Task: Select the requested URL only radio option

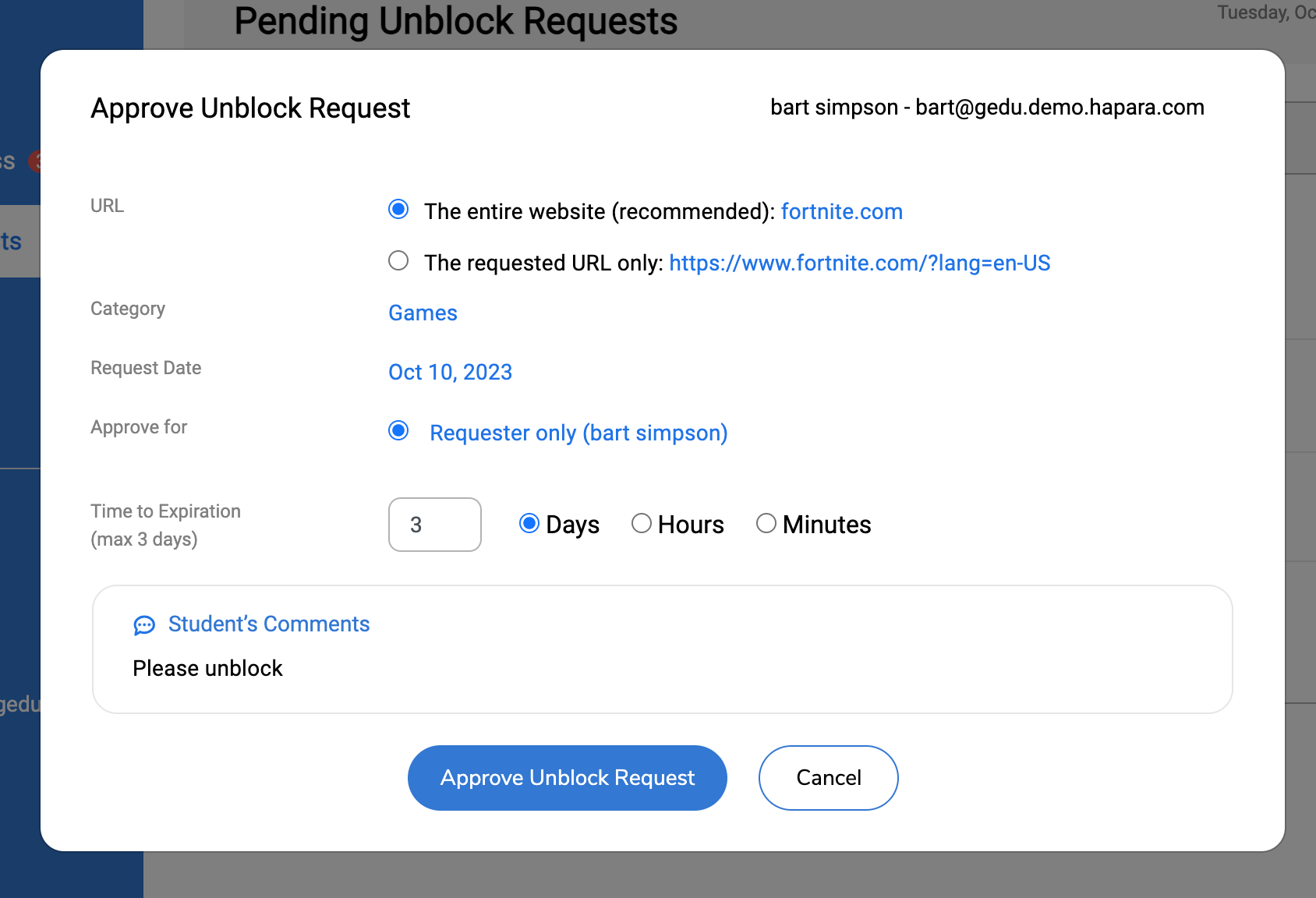Action: [398, 260]
